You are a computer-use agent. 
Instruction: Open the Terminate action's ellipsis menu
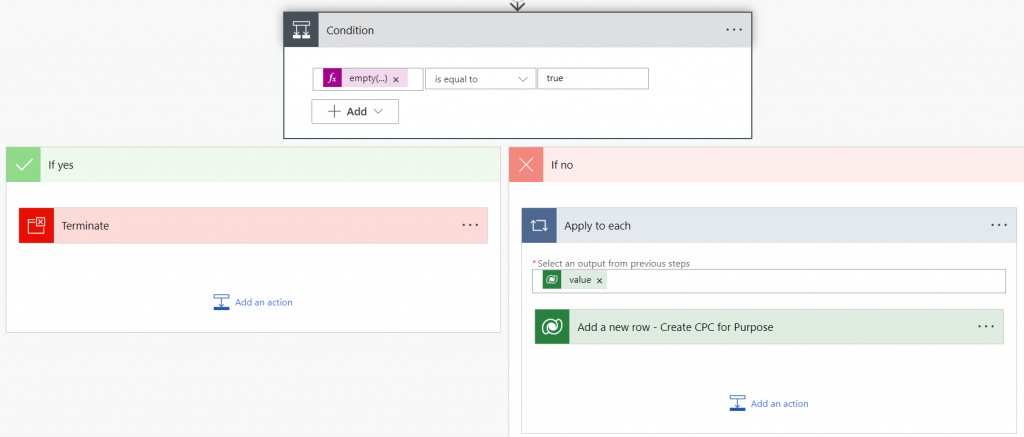470,225
